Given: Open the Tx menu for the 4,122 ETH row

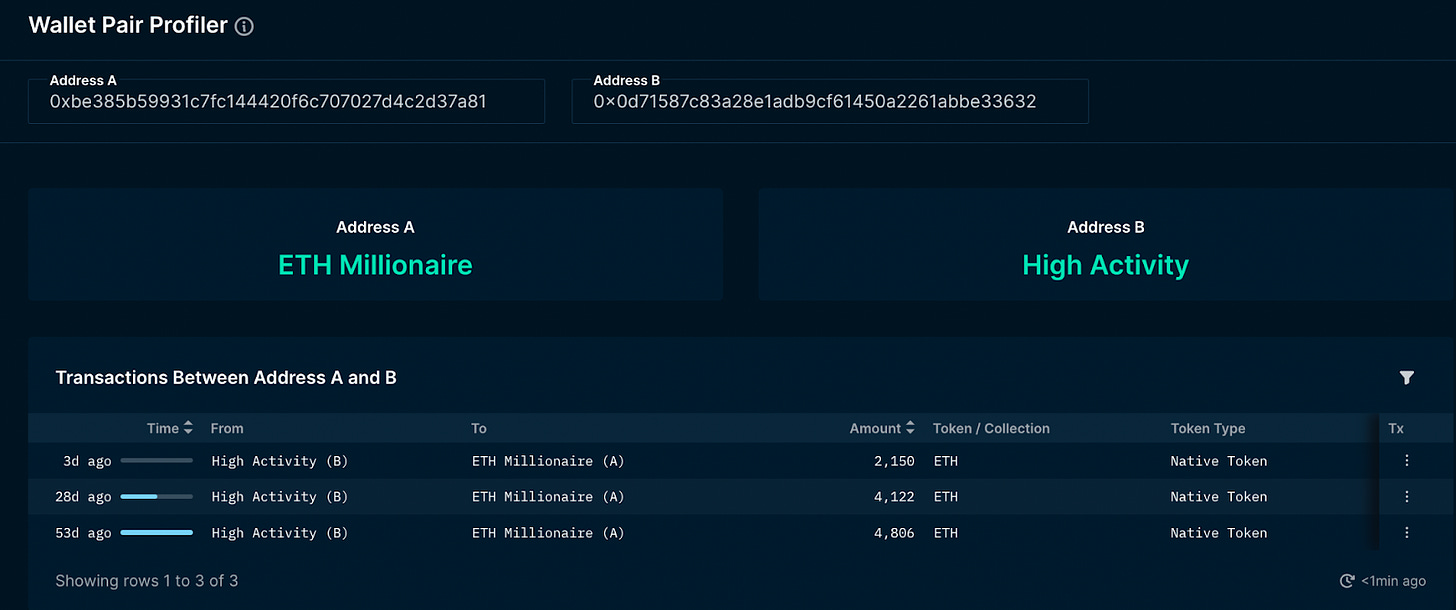Looking at the screenshot, I should coord(1406,497).
